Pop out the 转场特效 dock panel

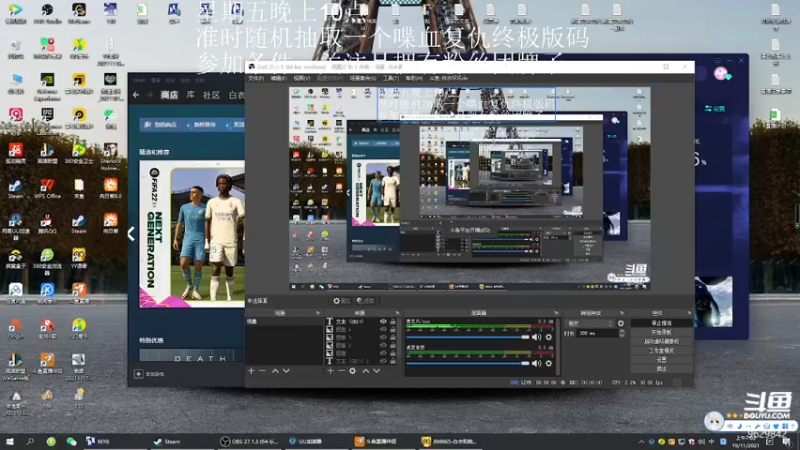pyautogui.click(x=622, y=313)
